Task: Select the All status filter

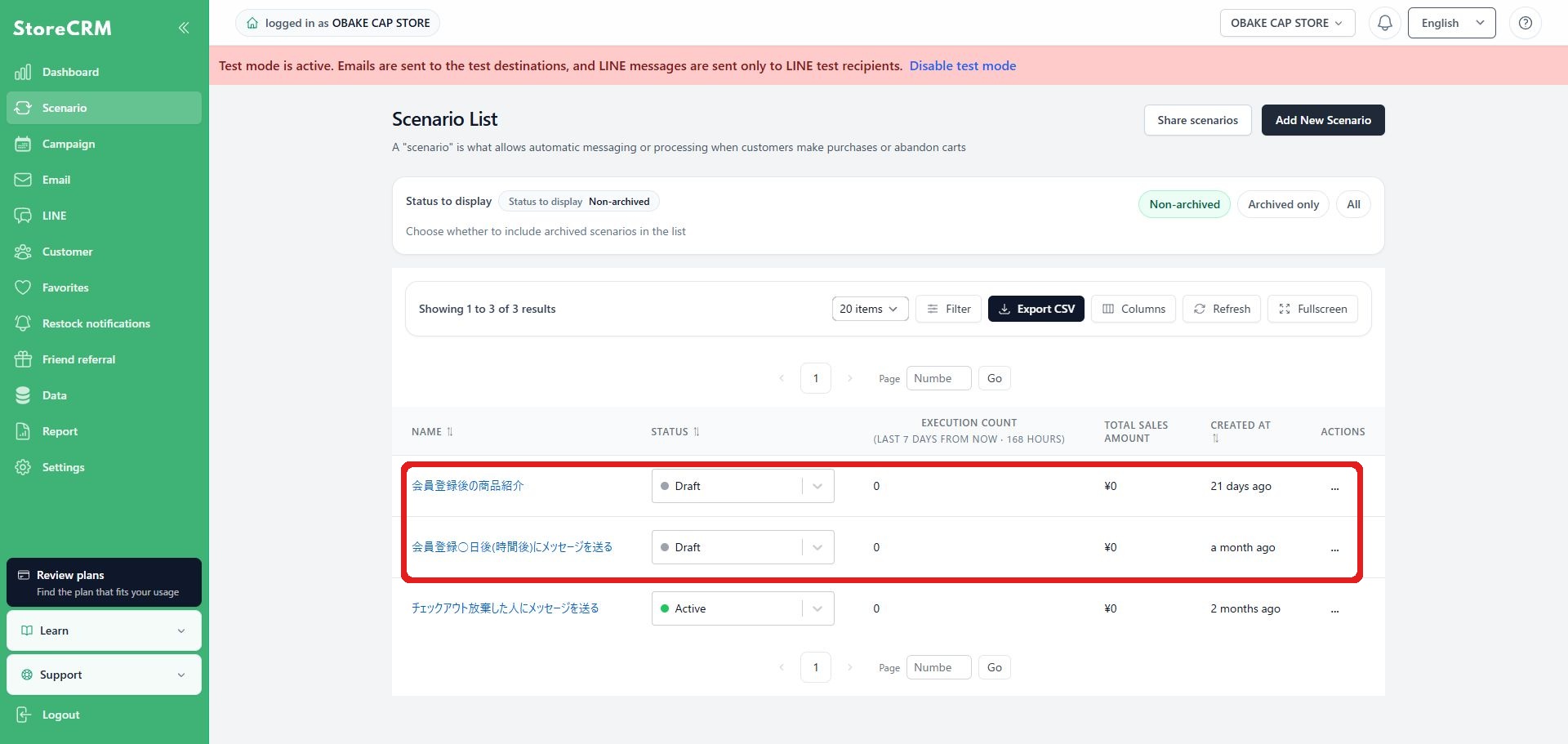Action: pyautogui.click(x=1353, y=204)
